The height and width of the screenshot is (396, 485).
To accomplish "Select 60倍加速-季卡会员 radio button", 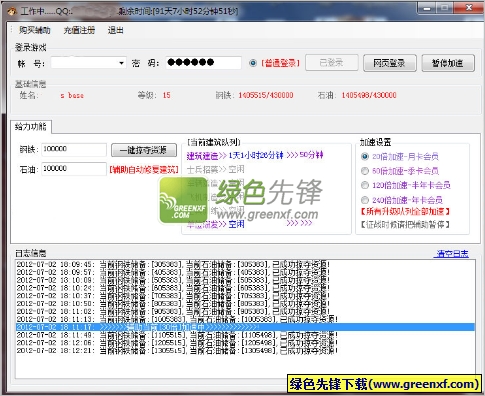I will (x=365, y=171).
